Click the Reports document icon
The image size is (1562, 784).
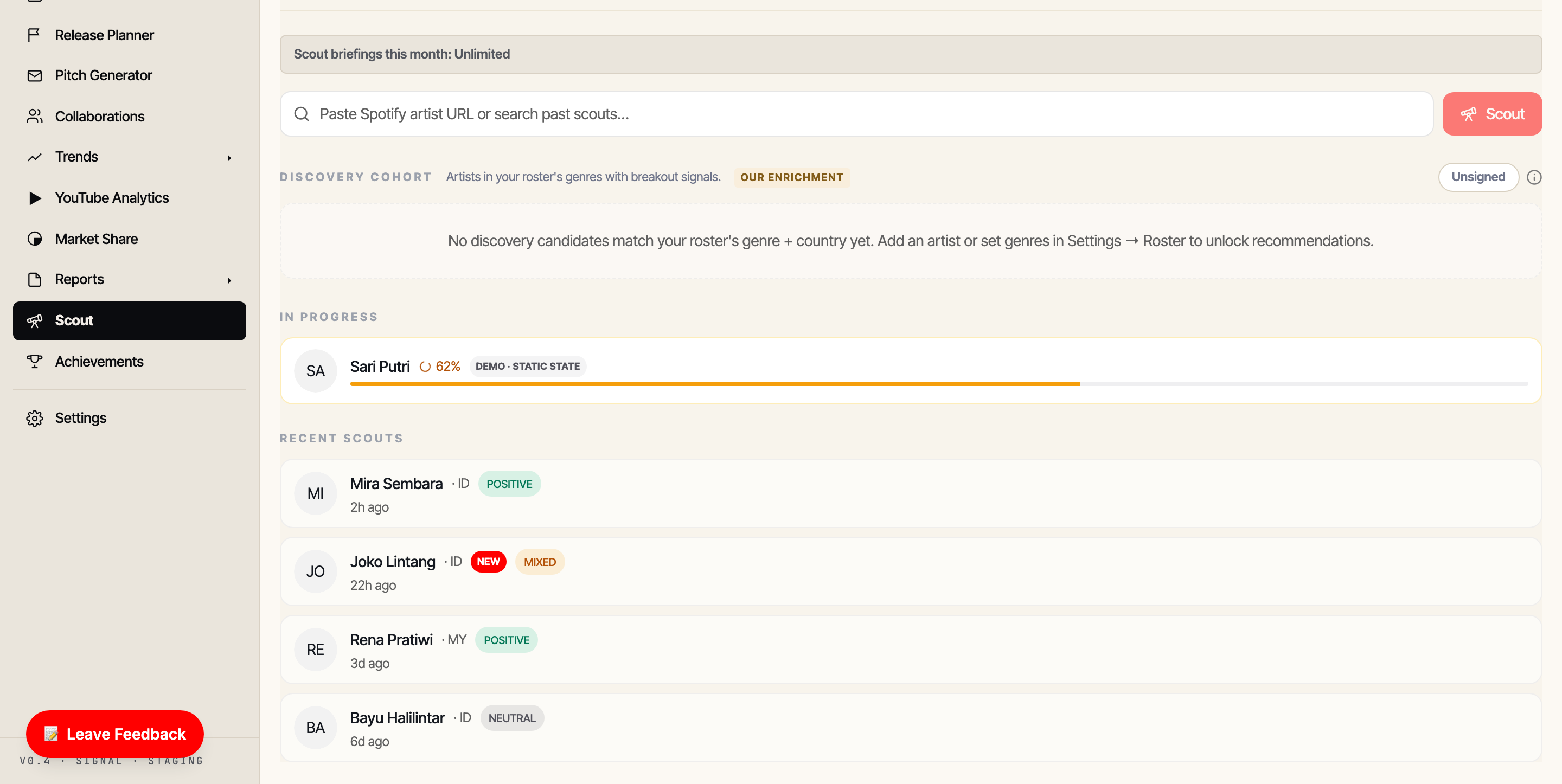tap(35, 280)
